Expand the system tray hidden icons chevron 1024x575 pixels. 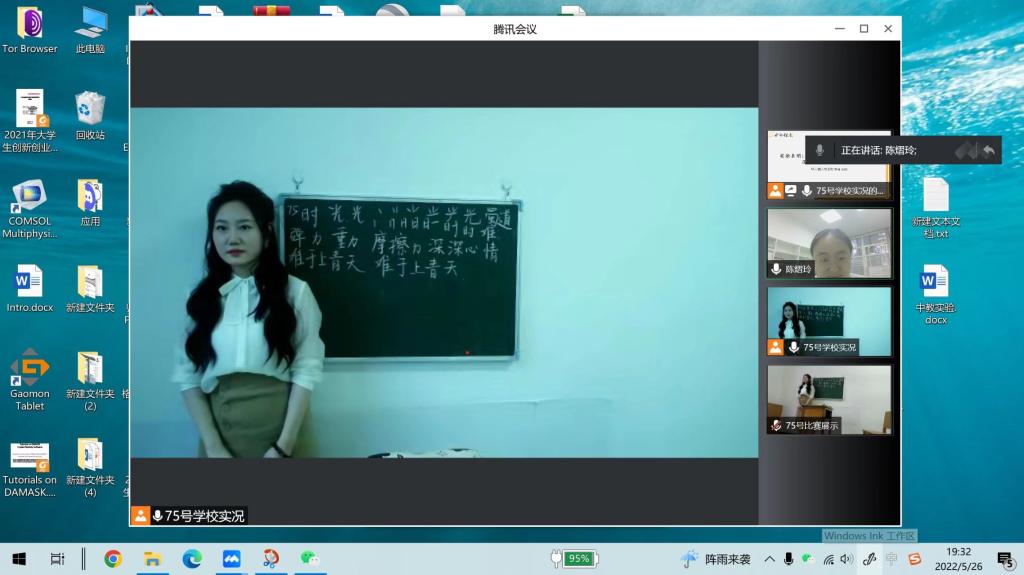[x=769, y=559]
